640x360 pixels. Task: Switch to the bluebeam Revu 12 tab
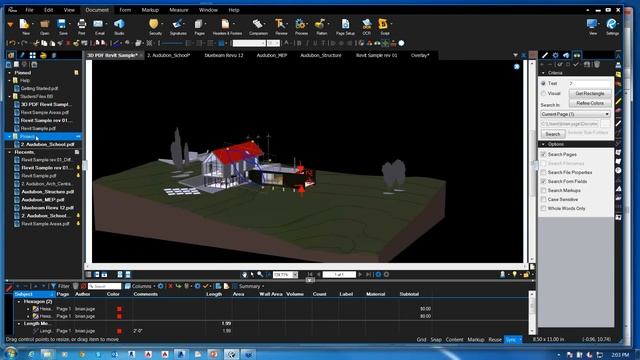(224, 55)
